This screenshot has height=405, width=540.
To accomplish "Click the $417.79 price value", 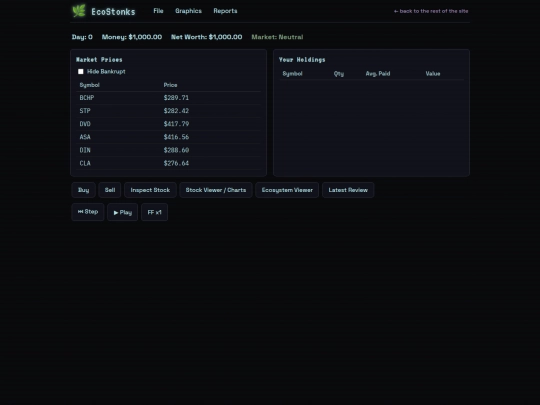I will pyautogui.click(x=176, y=124).
